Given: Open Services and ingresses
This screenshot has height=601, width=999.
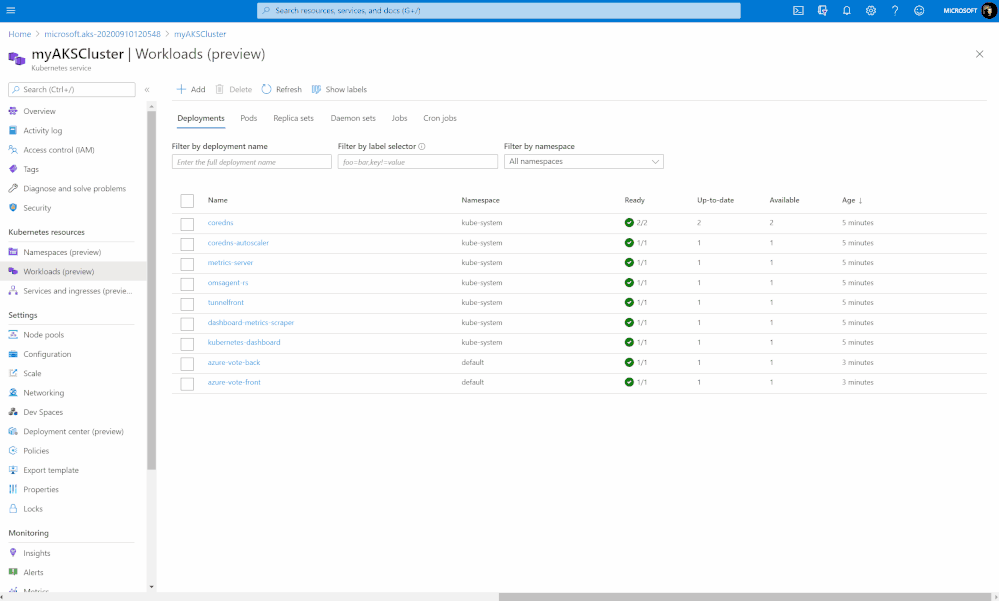Looking at the screenshot, I should (x=78, y=291).
